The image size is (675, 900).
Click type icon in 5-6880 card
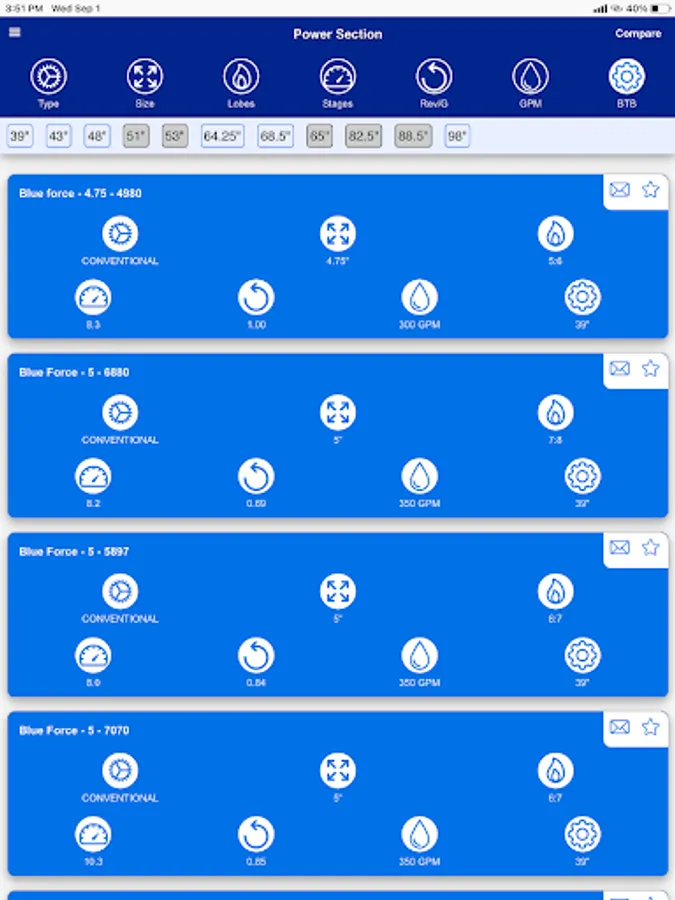click(x=120, y=413)
